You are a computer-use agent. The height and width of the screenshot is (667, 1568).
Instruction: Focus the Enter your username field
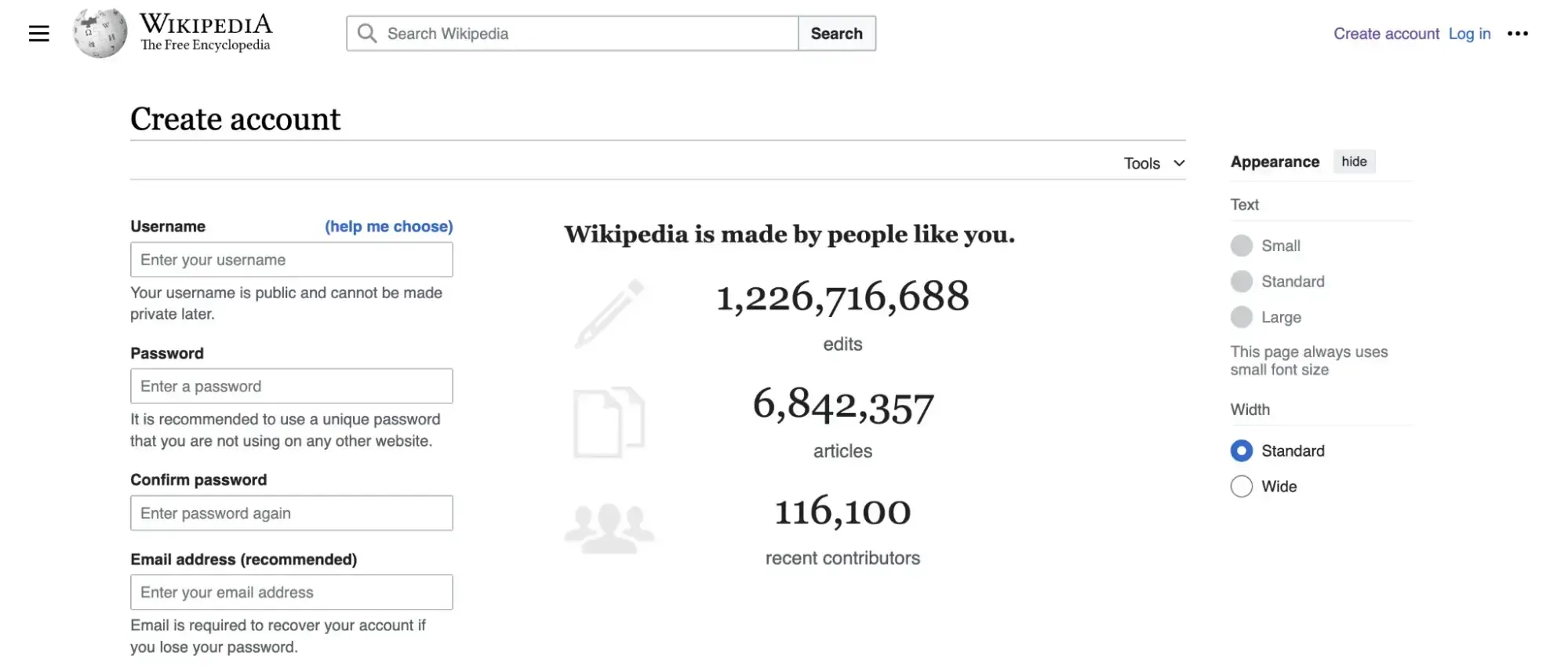coord(291,260)
